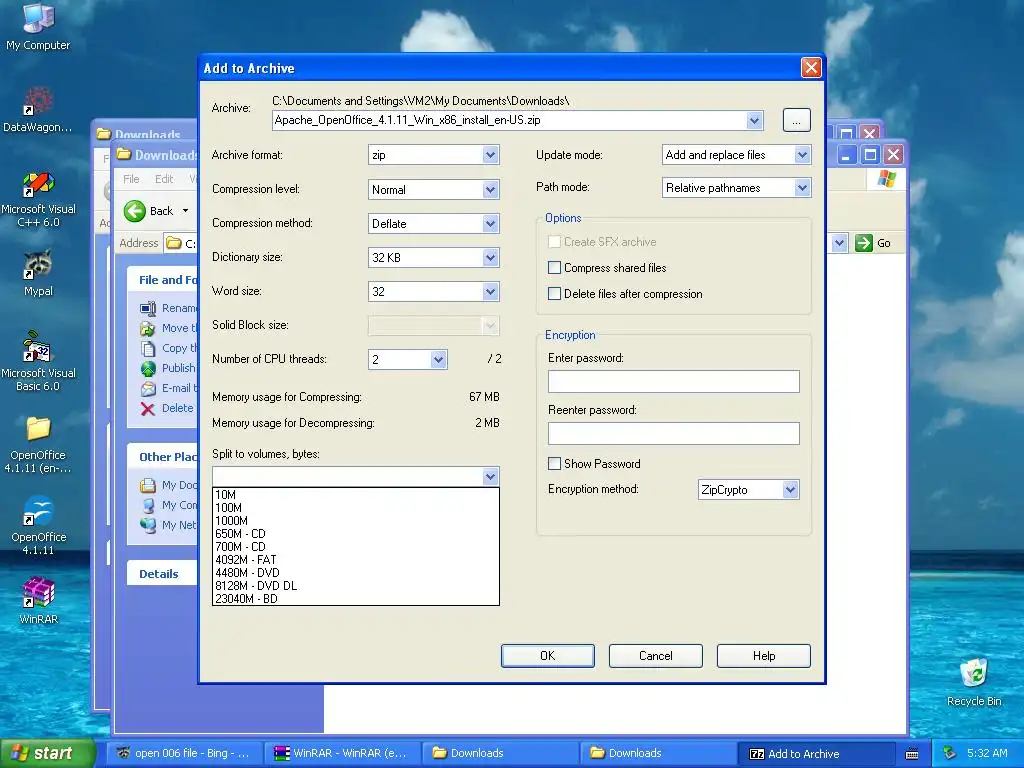The image size is (1024, 768).
Task: Click the Publish globe icon in sidebar
Action: coord(148,368)
